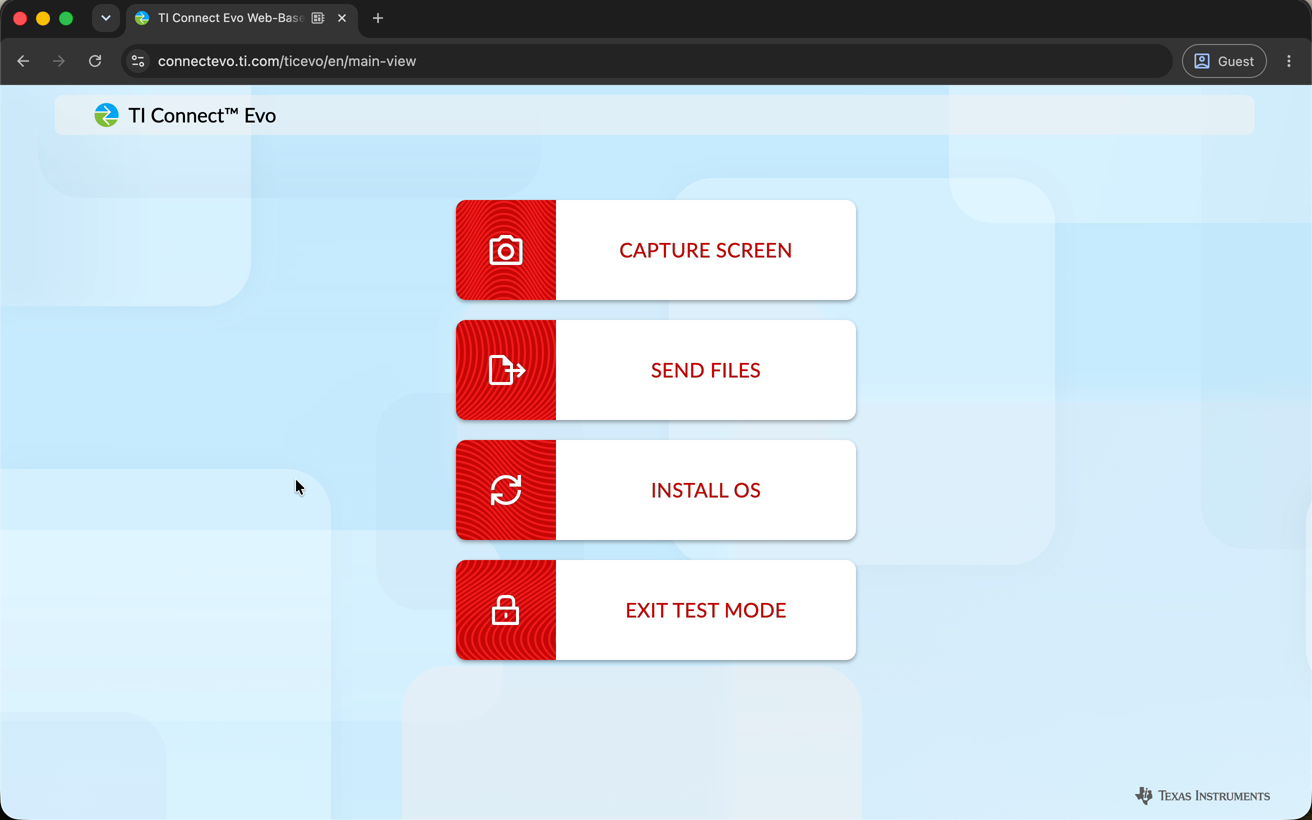Expand the tab search dropdown chevron

105,18
